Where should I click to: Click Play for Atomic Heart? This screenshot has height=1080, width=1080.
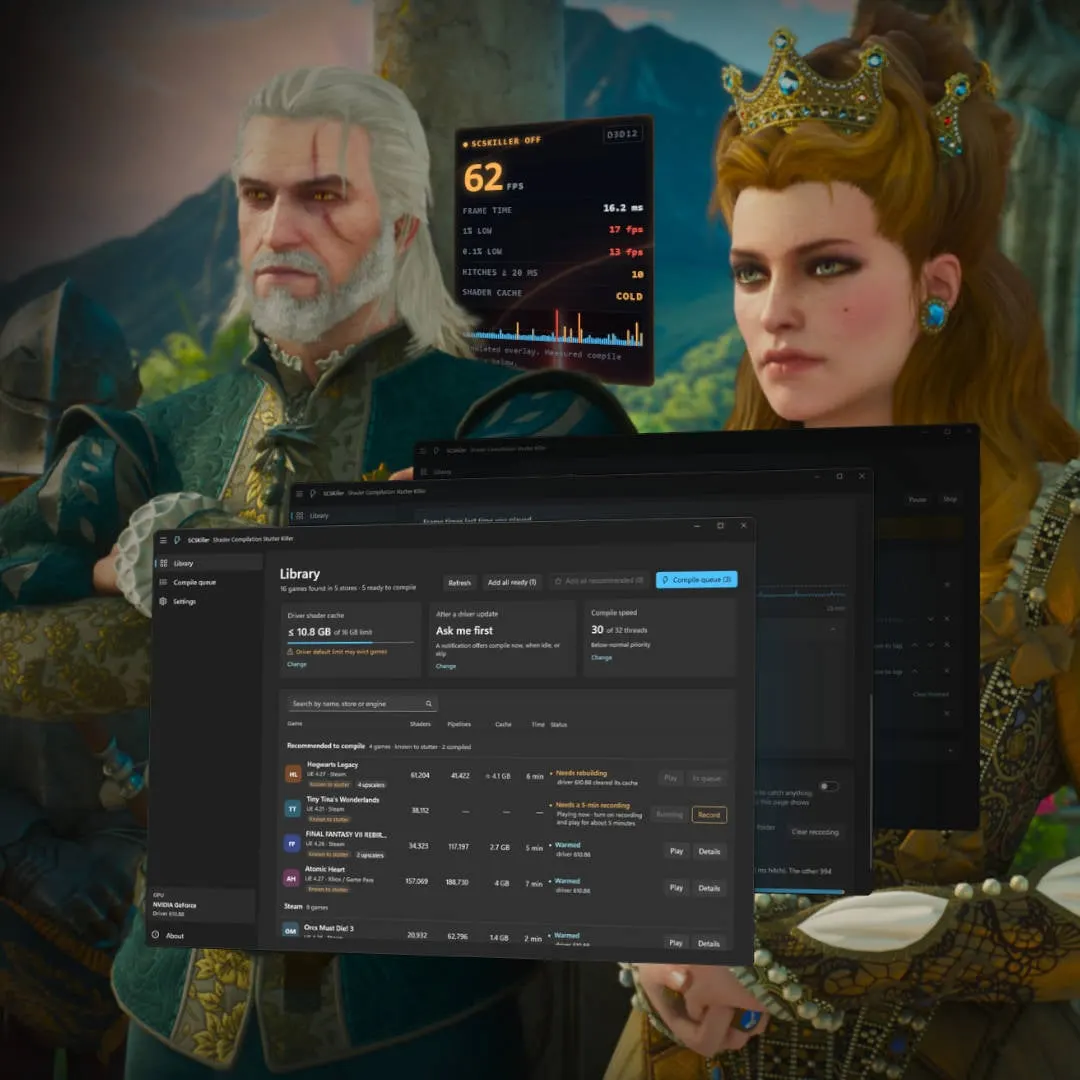(676, 887)
